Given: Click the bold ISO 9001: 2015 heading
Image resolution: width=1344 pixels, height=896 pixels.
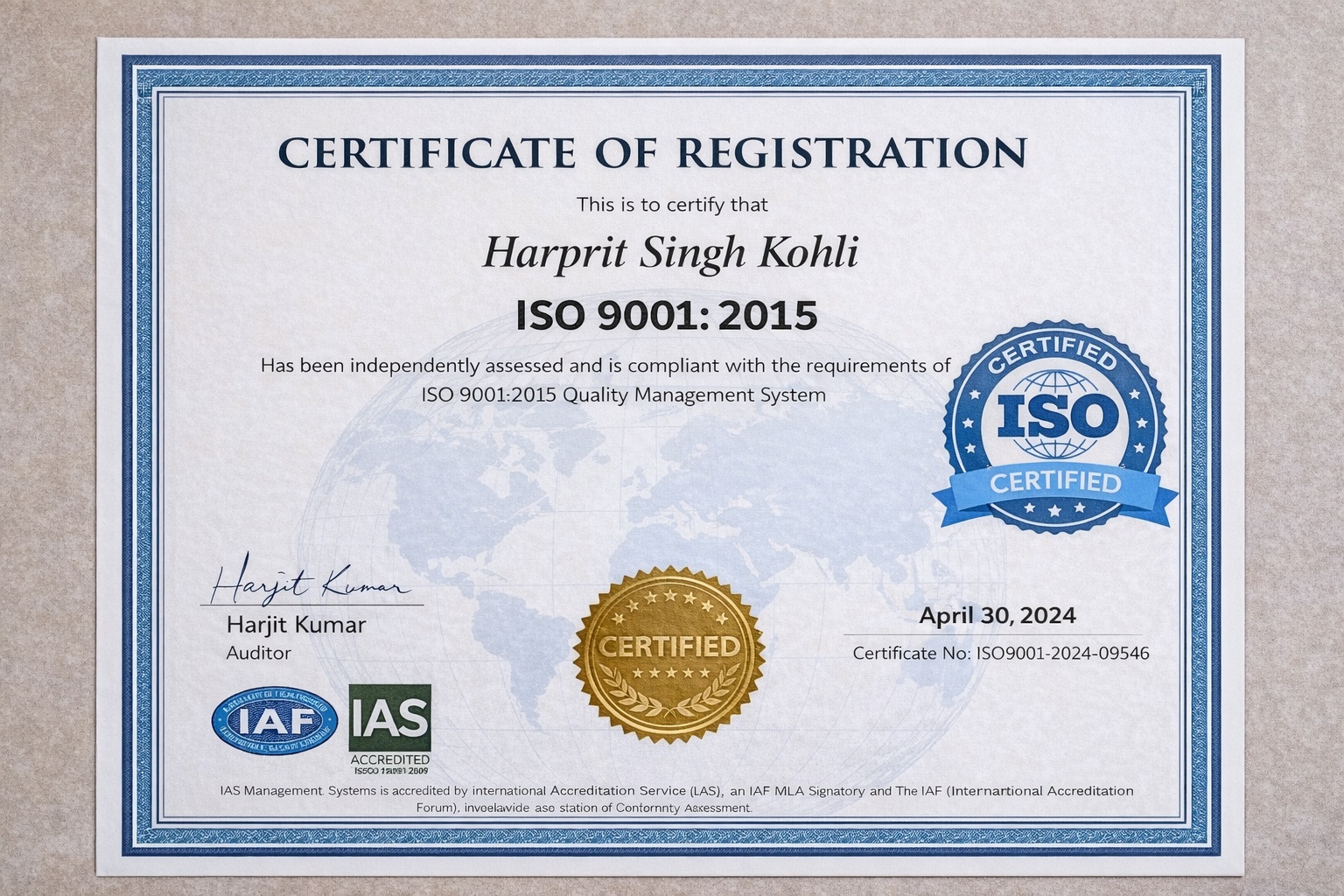Looking at the screenshot, I should (x=667, y=315).
